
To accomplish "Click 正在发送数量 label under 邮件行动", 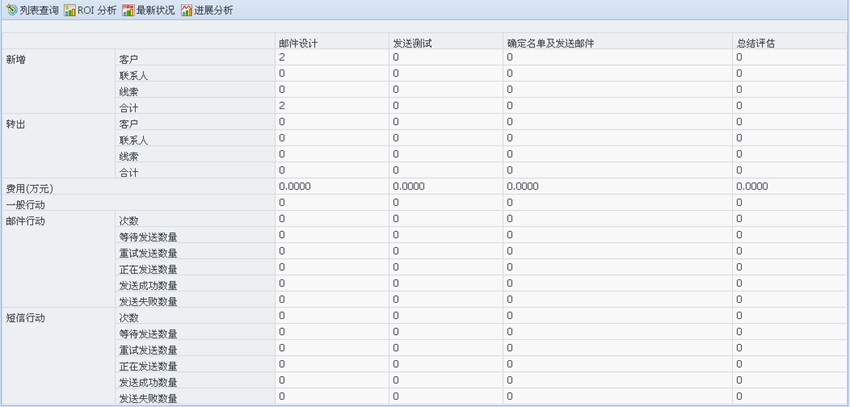I will click(x=149, y=269).
